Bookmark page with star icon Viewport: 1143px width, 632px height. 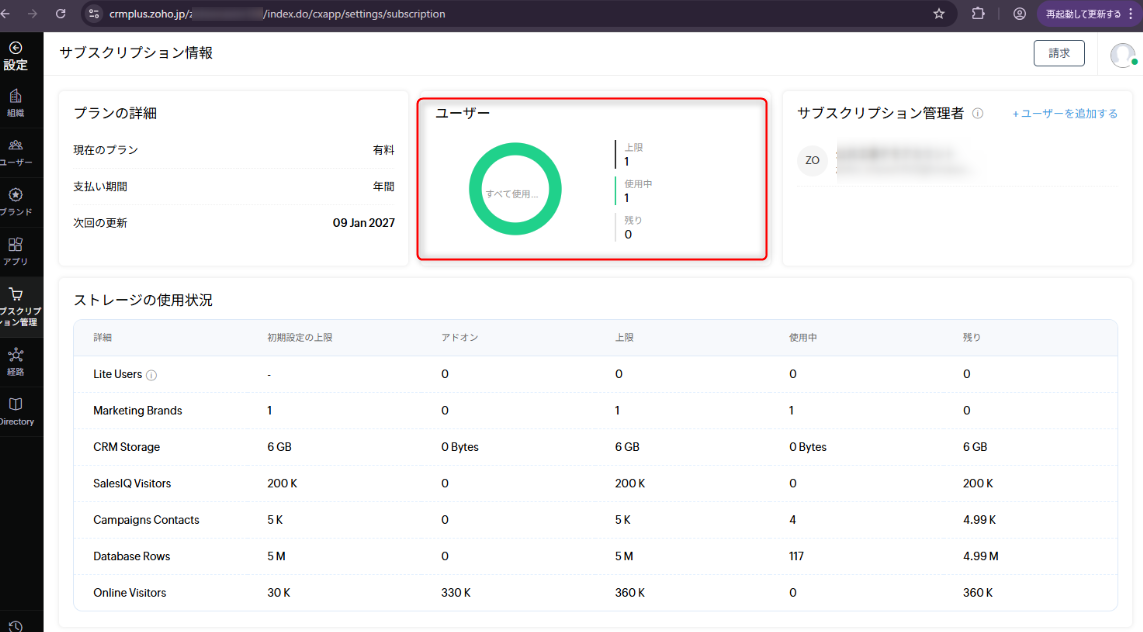[x=939, y=14]
